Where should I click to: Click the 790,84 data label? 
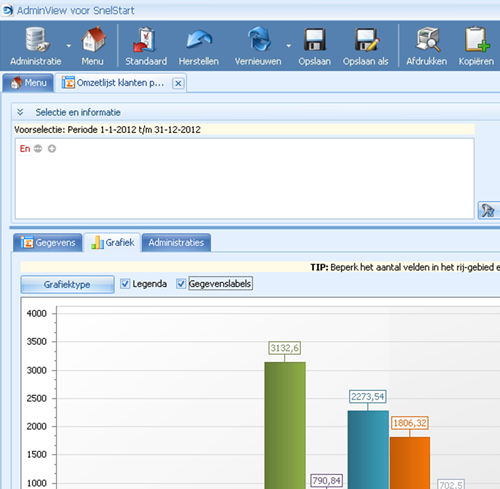click(327, 480)
